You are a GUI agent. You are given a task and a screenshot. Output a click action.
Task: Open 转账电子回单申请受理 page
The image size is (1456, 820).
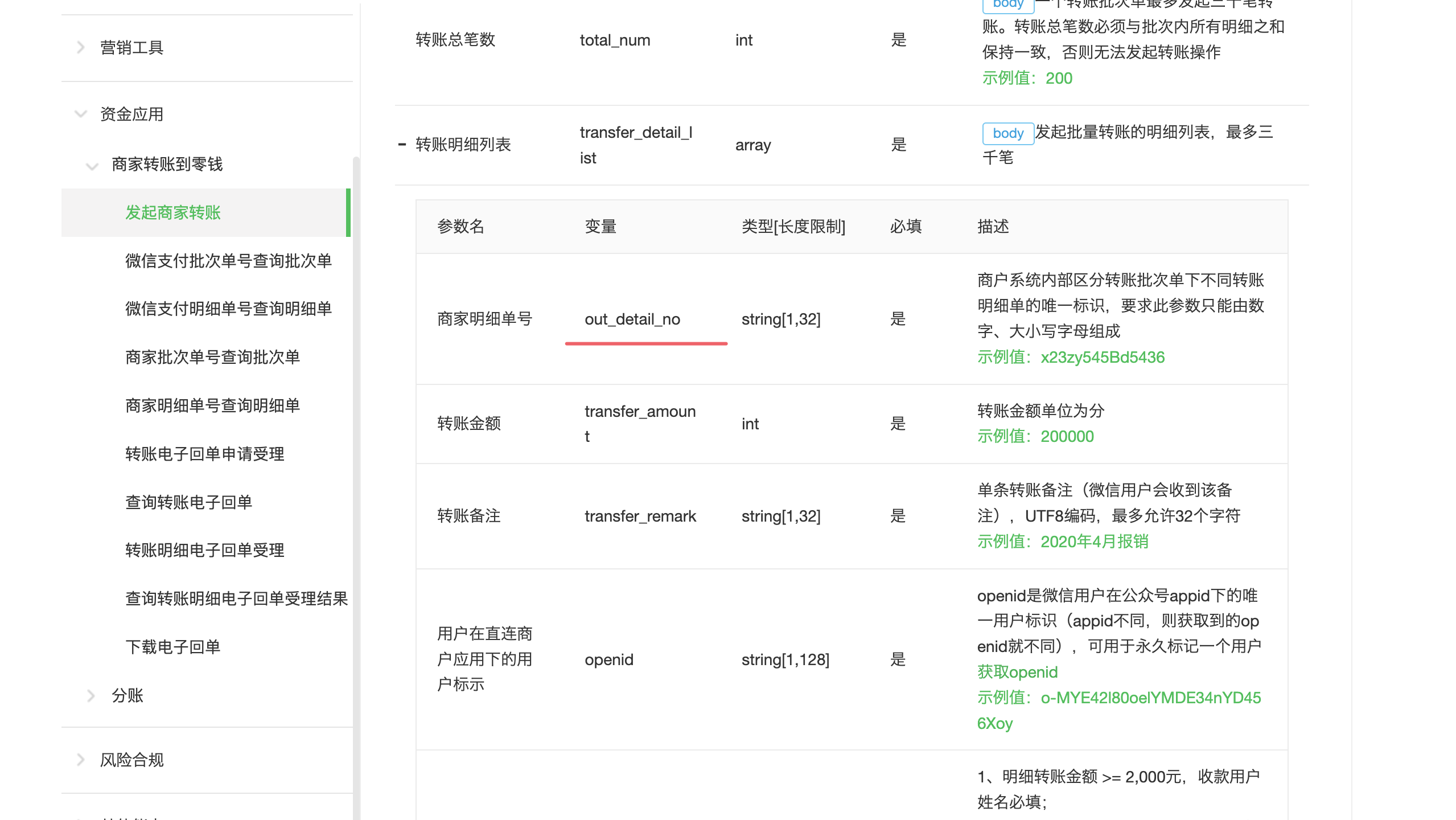point(204,454)
